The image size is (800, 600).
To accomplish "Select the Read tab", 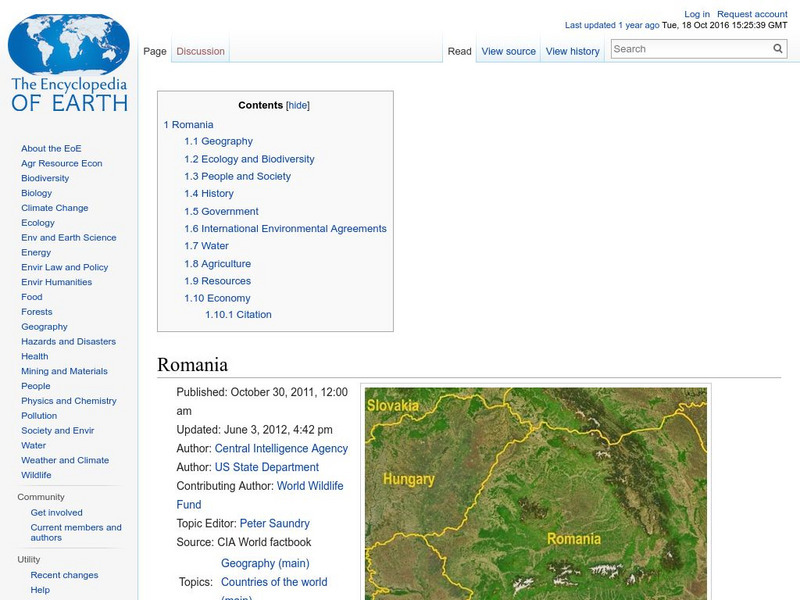I will [x=458, y=50].
